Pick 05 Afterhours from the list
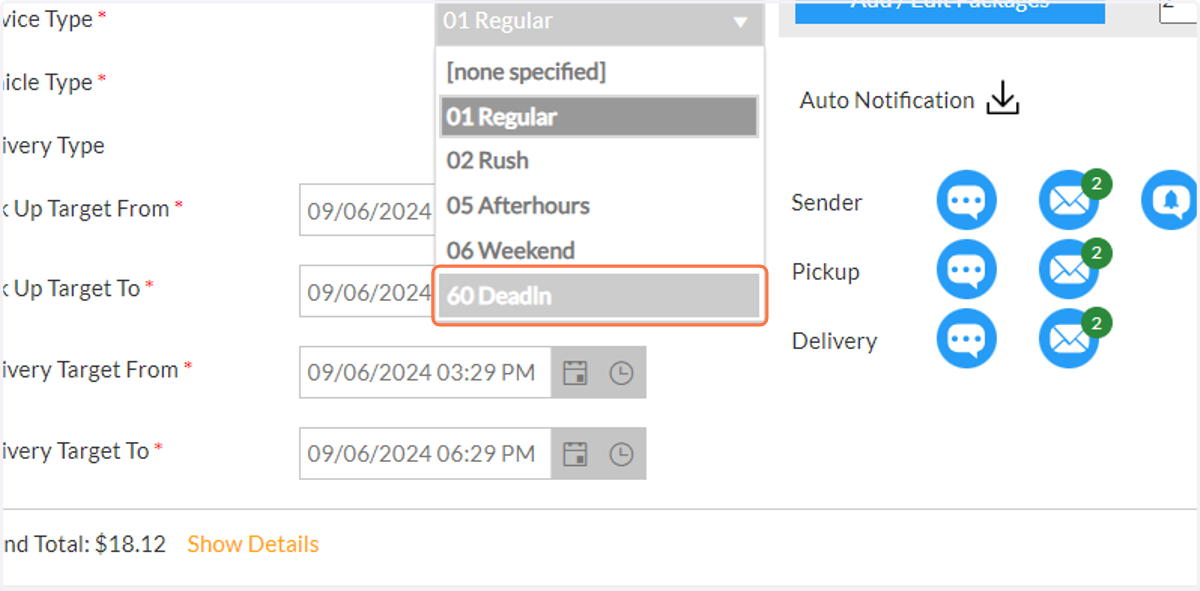The width and height of the screenshot is (1200, 591). pyautogui.click(x=599, y=206)
